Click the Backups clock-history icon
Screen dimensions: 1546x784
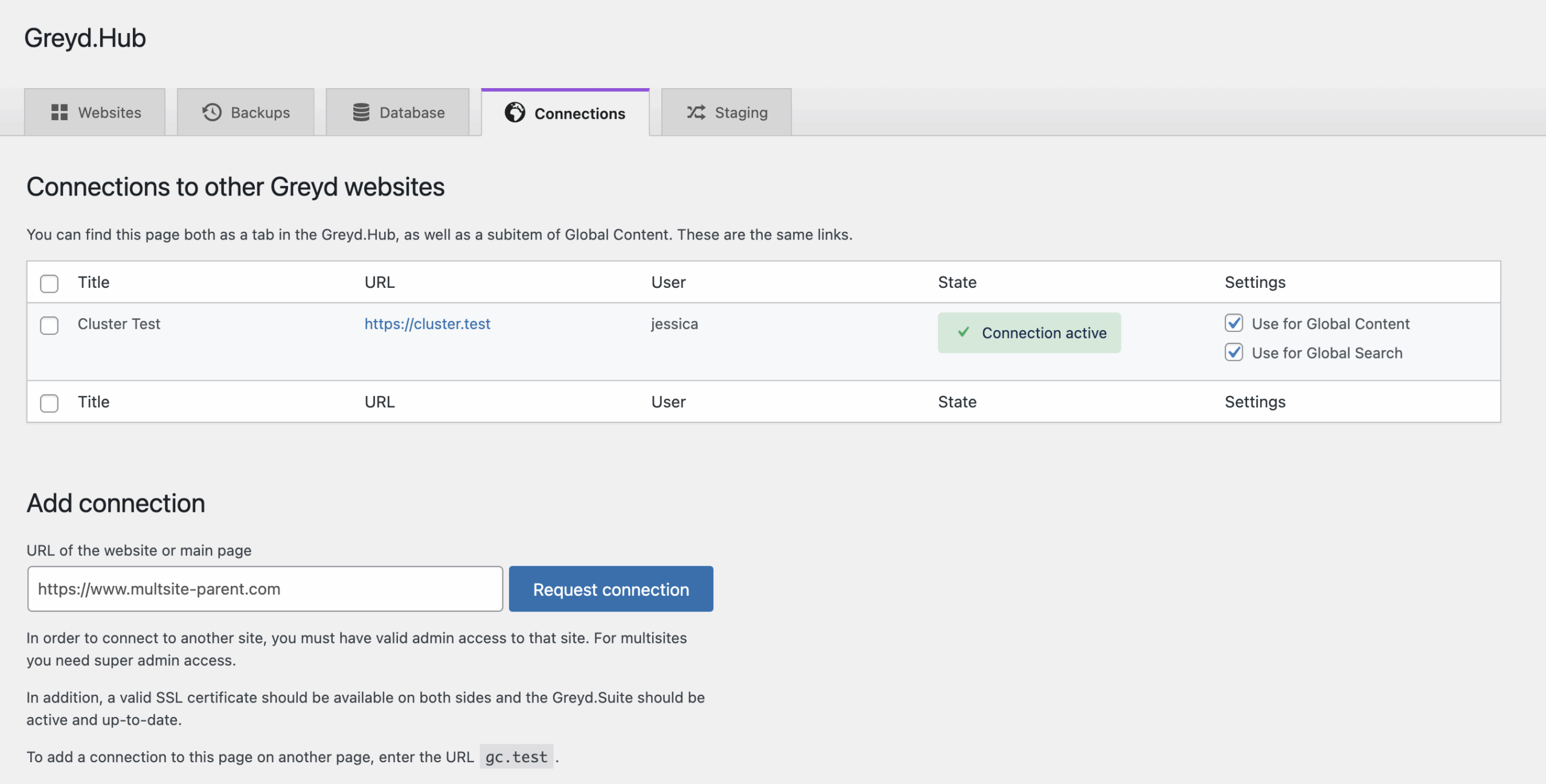pyautogui.click(x=211, y=112)
